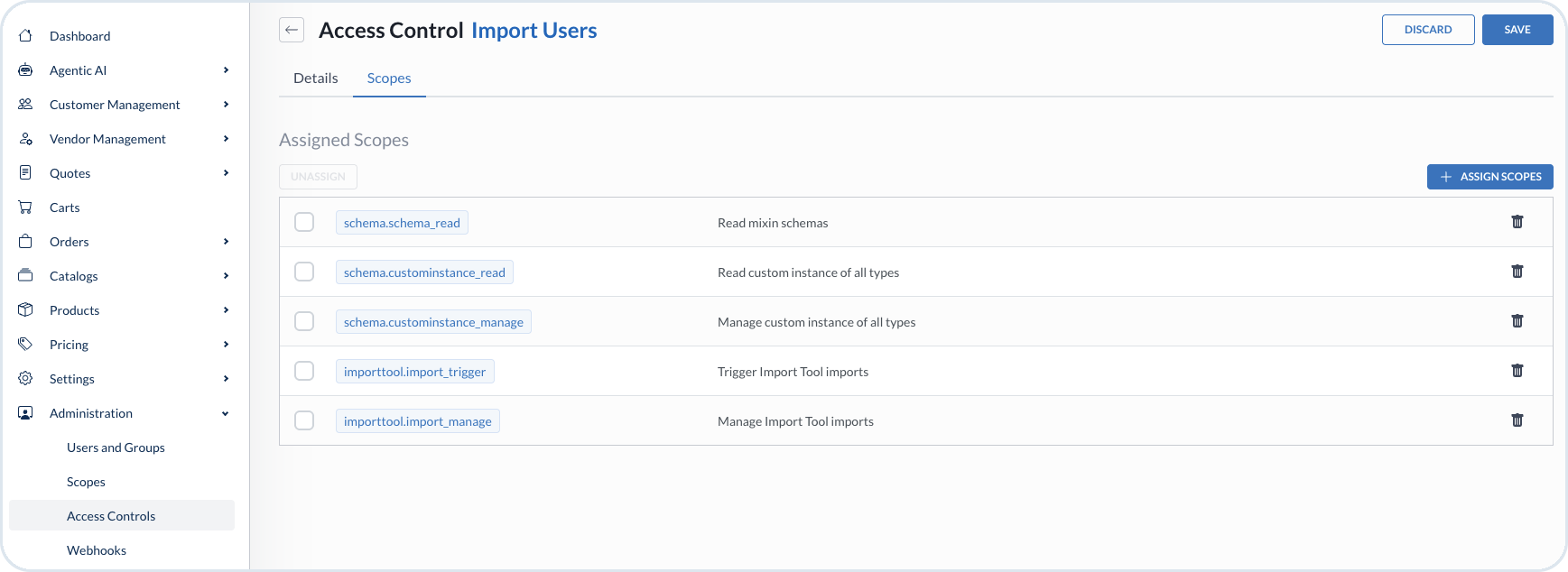
Task: Check the schema.custominstance_manage checkbox
Action: (x=304, y=321)
